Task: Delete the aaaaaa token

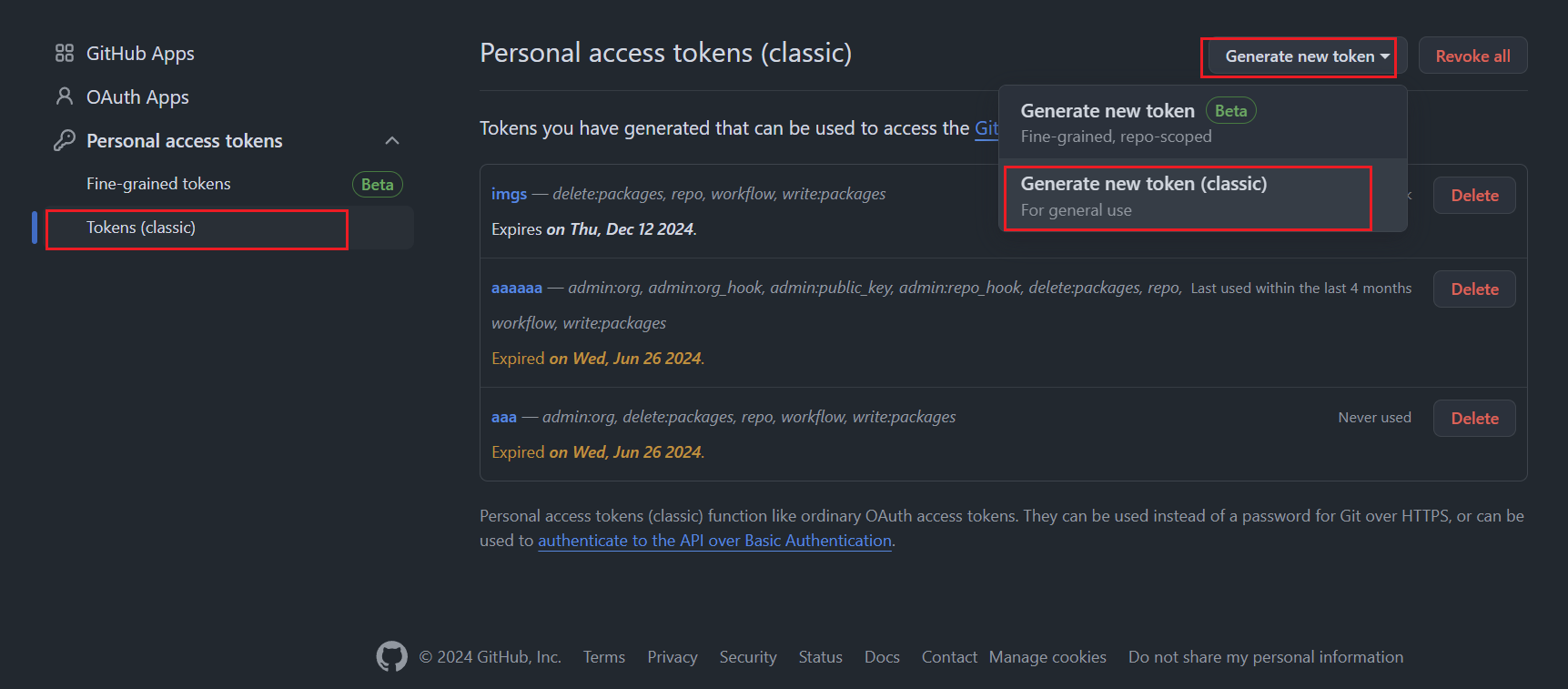Action: click(x=1474, y=289)
